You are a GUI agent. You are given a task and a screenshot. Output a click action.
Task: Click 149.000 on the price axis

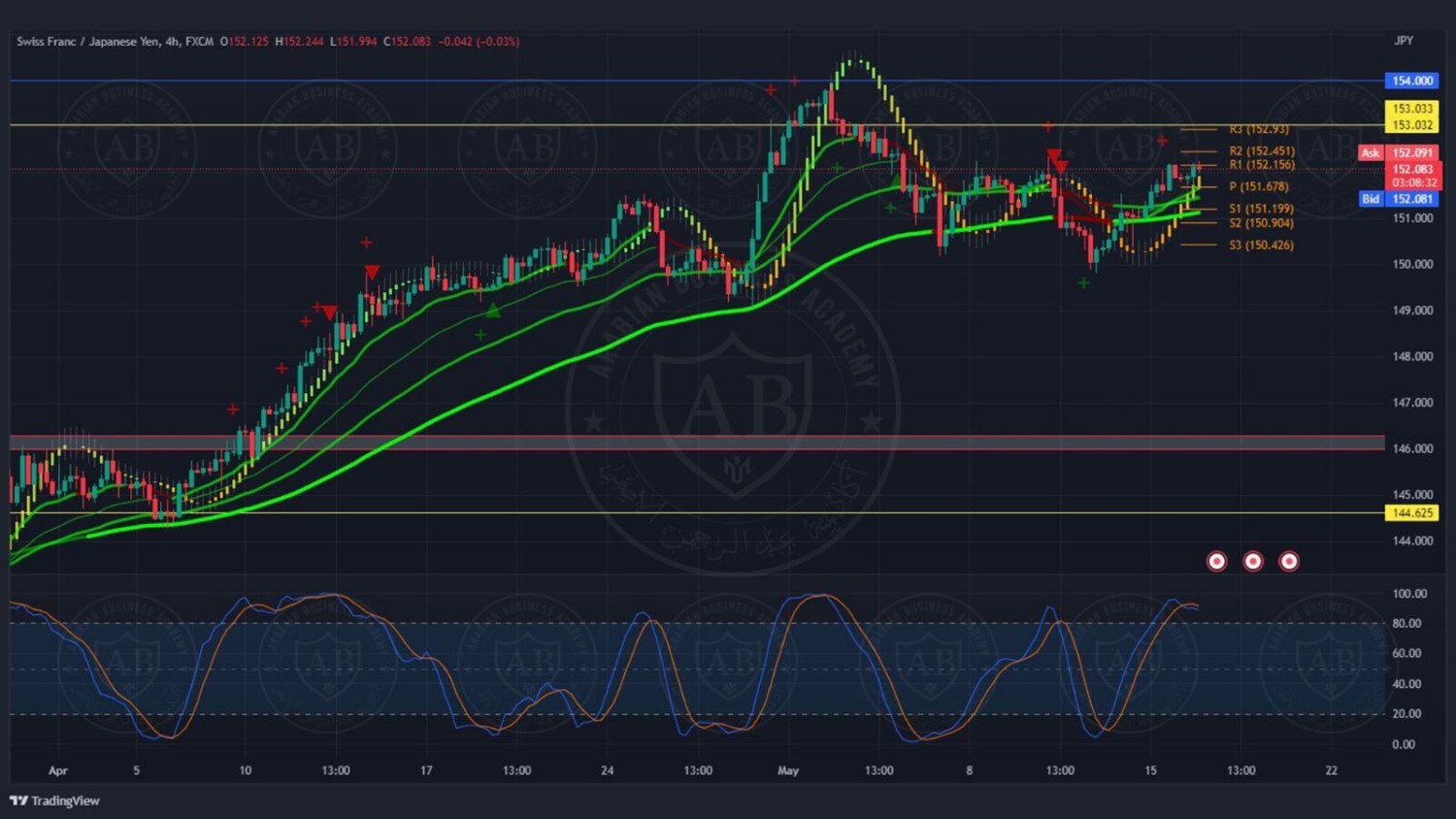tap(1412, 311)
